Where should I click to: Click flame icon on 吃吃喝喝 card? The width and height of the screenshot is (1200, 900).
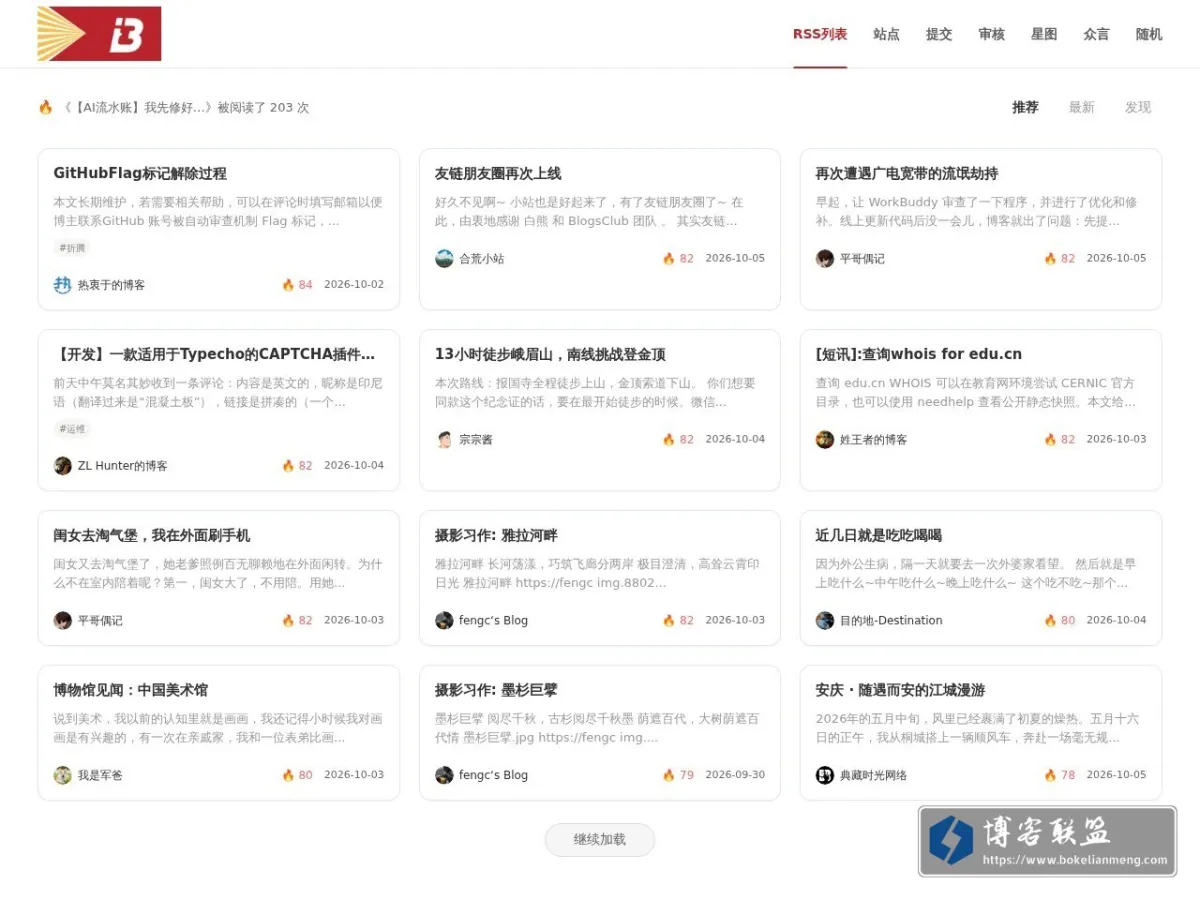click(1050, 620)
